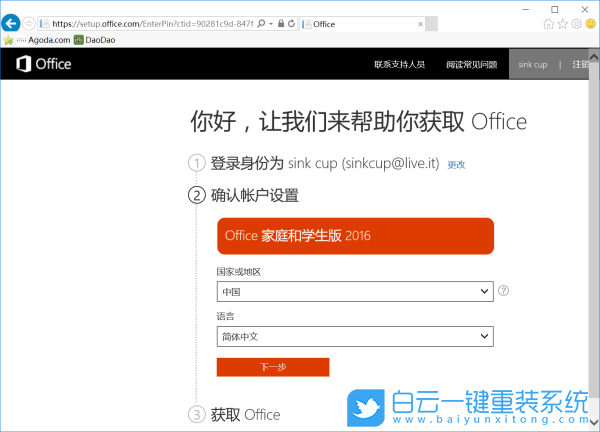Click the Office 家庭和学生版 2016 product banner
The width and height of the screenshot is (600, 432).
point(355,236)
